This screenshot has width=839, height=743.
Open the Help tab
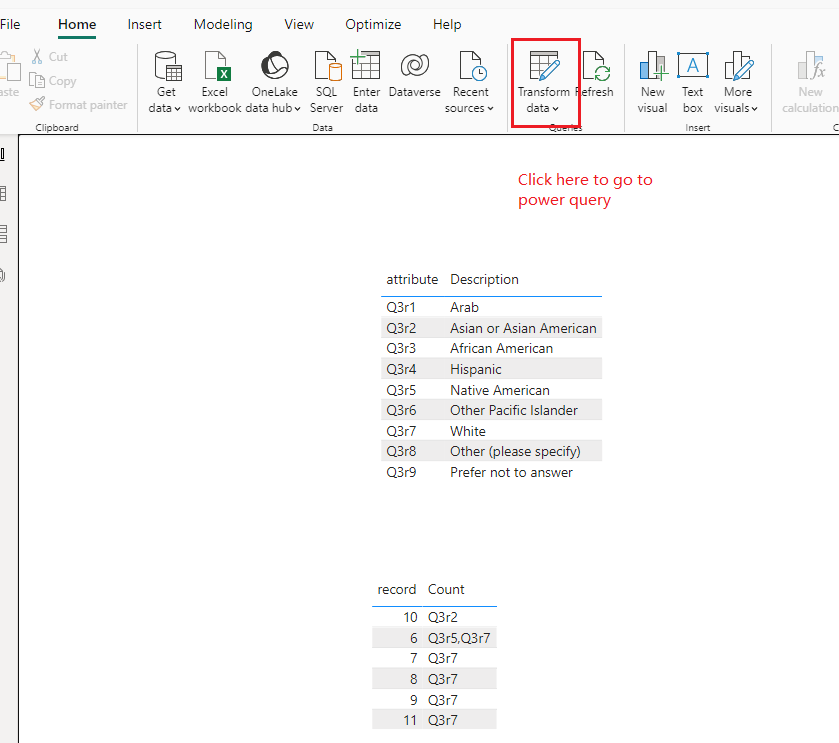(447, 25)
